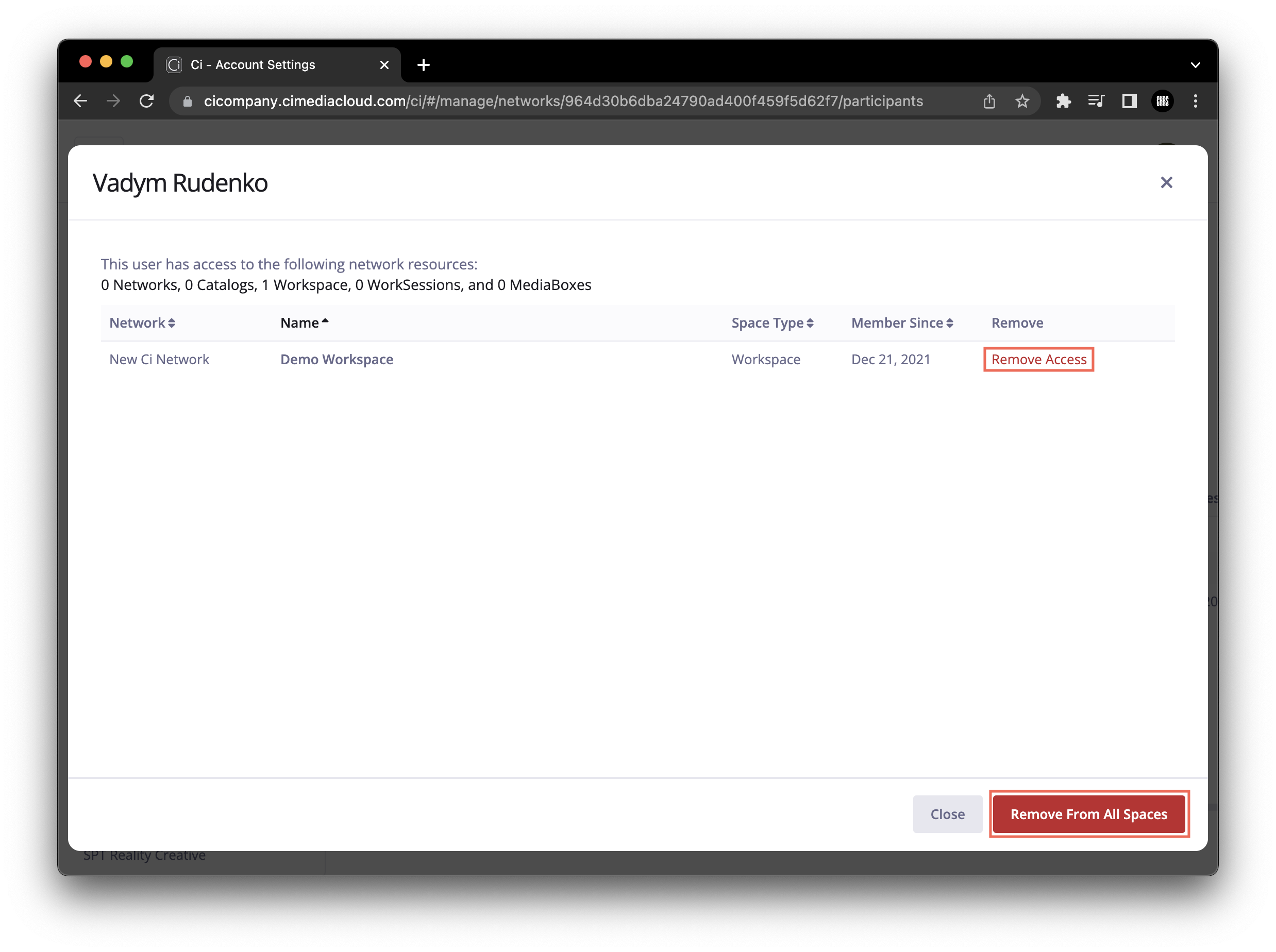The height and width of the screenshot is (952, 1276).
Task: Click the browser forward arrow
Action: (x=113, y=101)
